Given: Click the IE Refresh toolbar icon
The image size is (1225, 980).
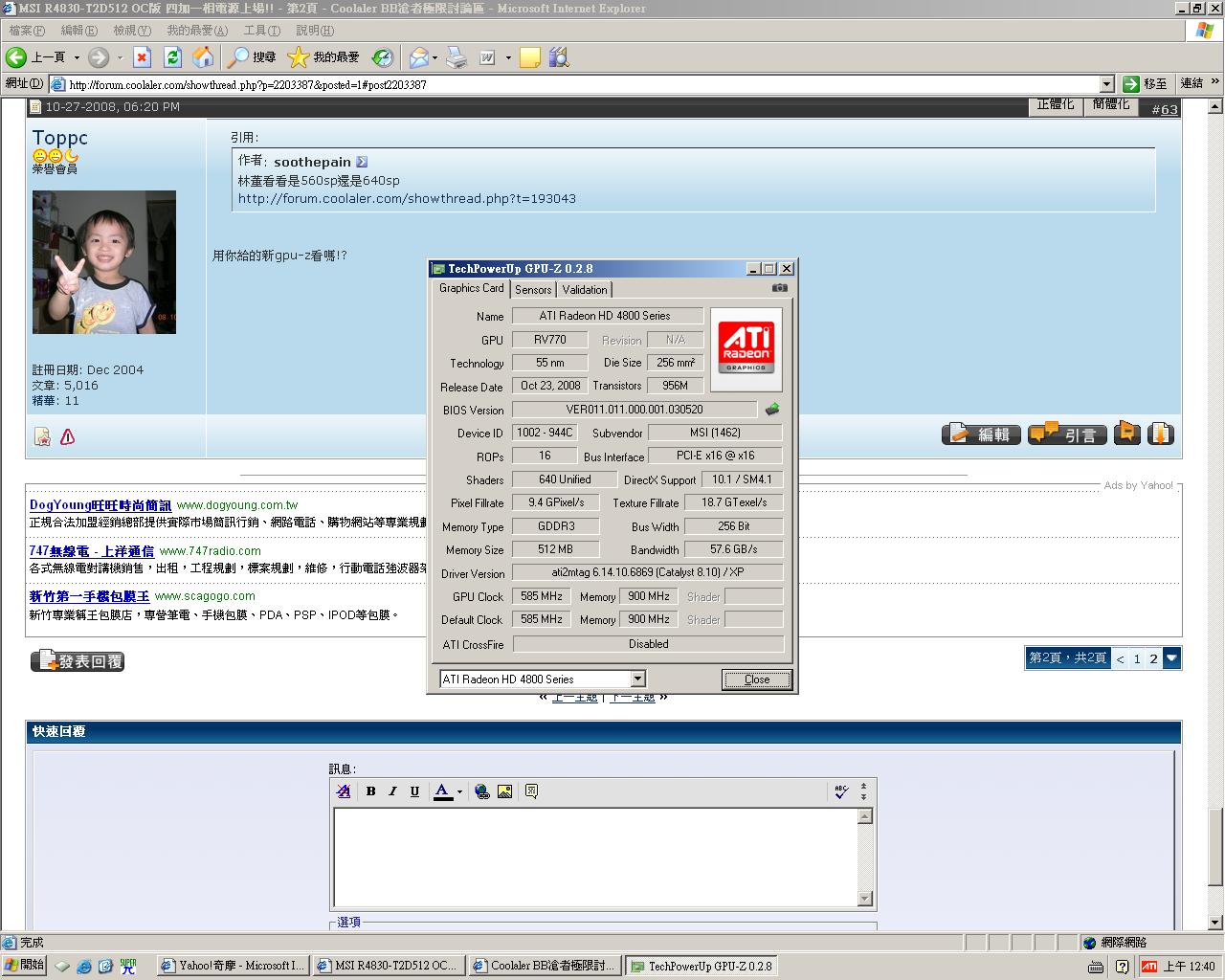Looking at the screenshot, I should point(173,57).
